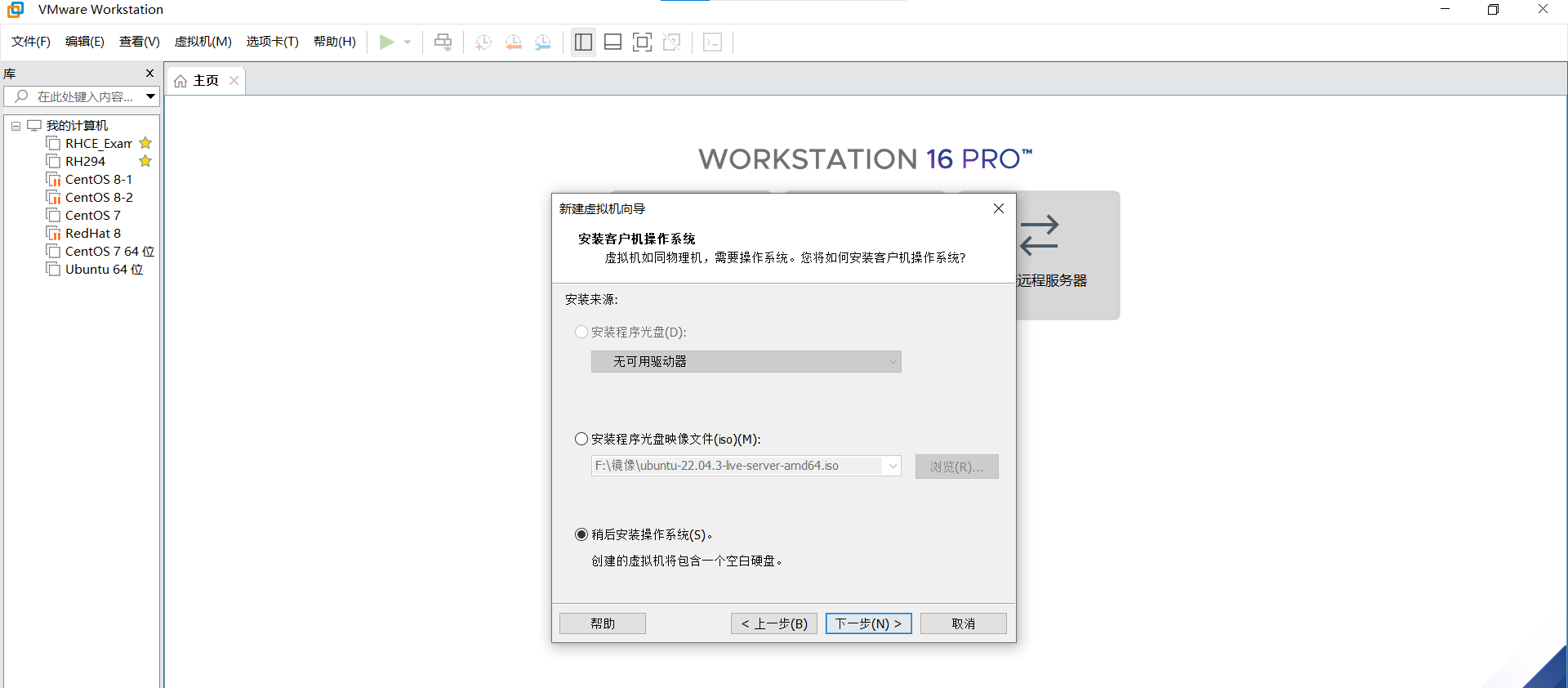The width and height of the screenshot is (1568, 688).
Task: Open the 文件(F) menu
Action: [31, 42]
